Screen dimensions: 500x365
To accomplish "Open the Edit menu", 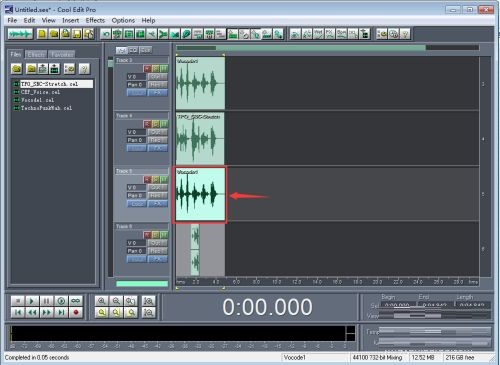I will pyautogui.click(x=29, y=20).
